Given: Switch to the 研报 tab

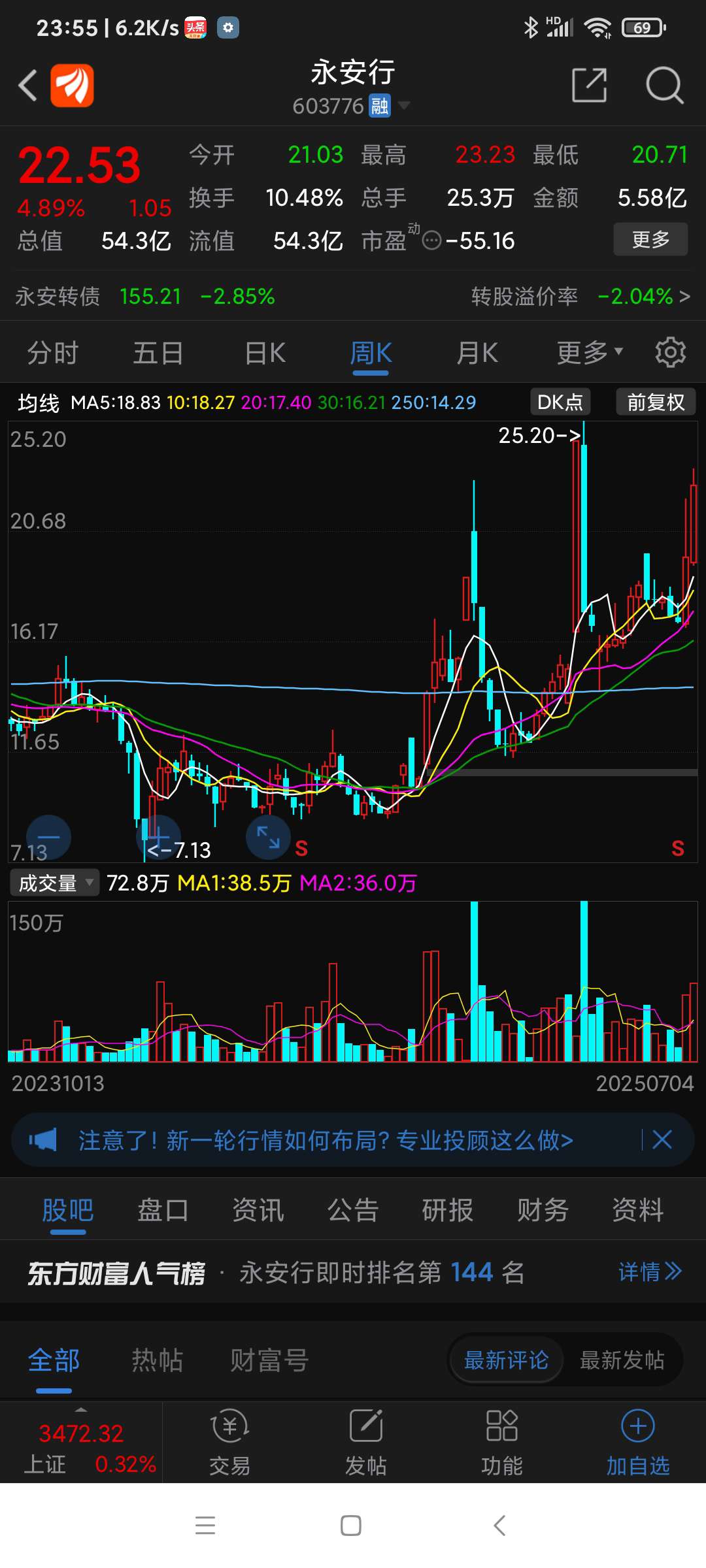Looking at the screenshot, I should coord(448,1211).
